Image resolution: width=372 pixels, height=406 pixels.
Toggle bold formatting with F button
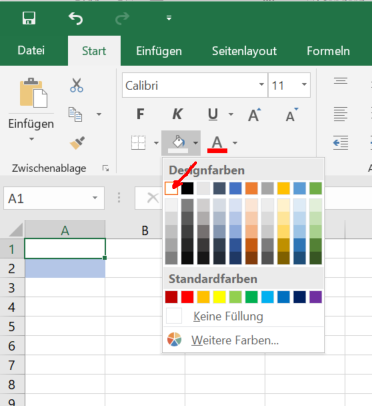pyautogui.click(x=140, y=114)
